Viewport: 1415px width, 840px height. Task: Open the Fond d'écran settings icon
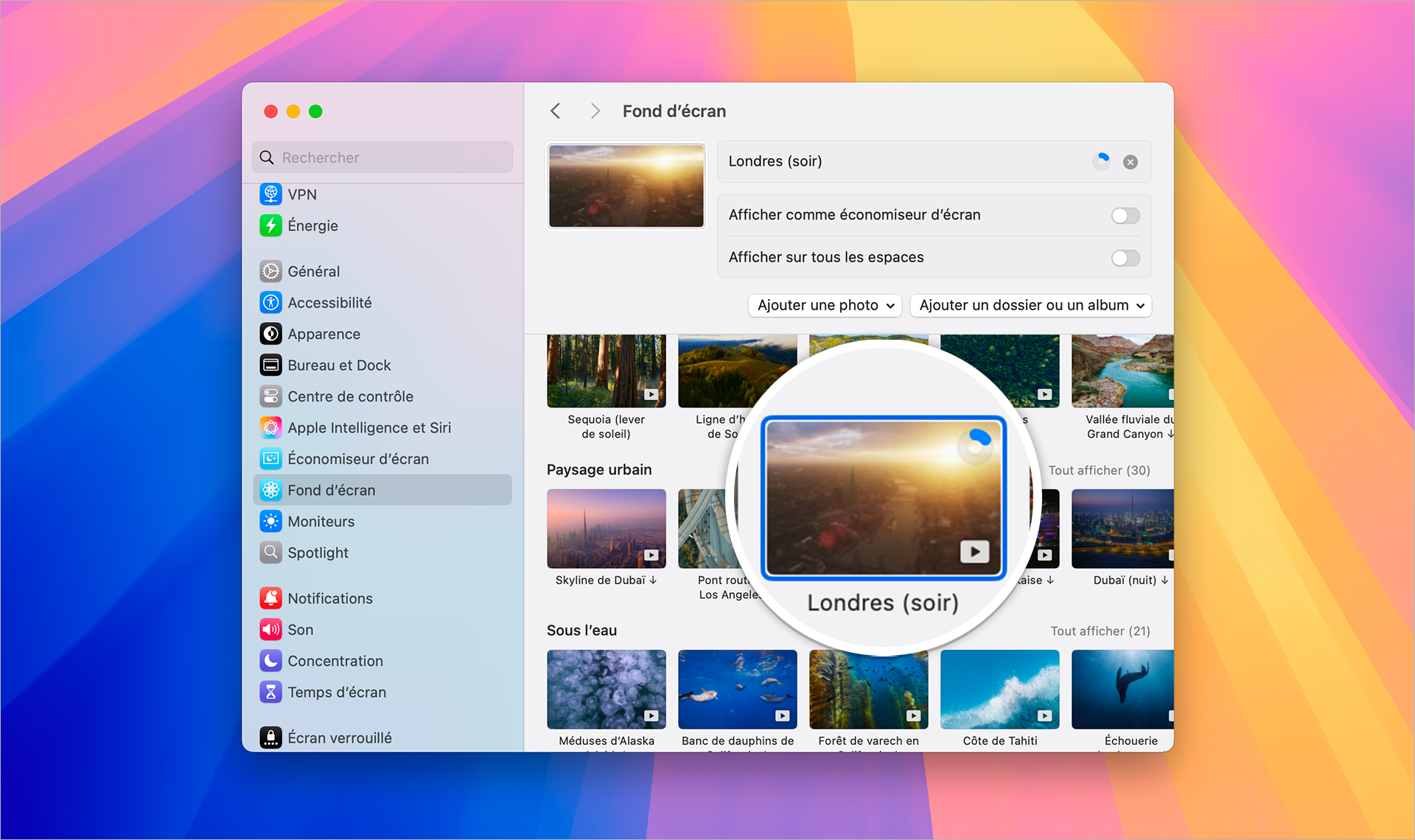271,489
